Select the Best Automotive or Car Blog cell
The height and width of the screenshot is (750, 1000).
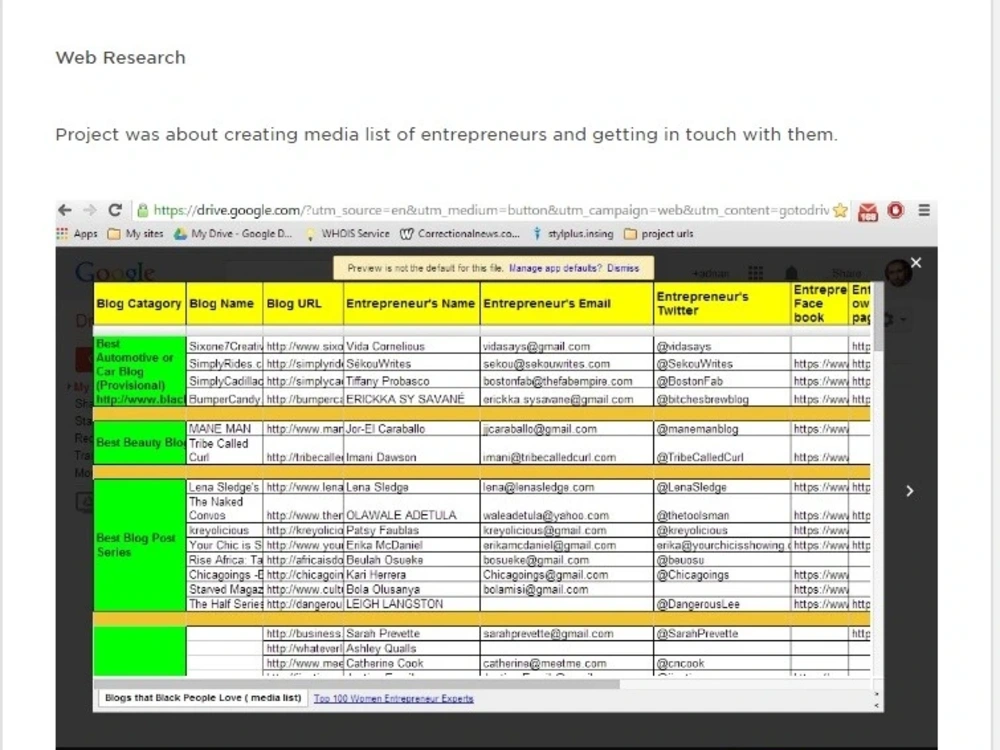click(140, 372)
